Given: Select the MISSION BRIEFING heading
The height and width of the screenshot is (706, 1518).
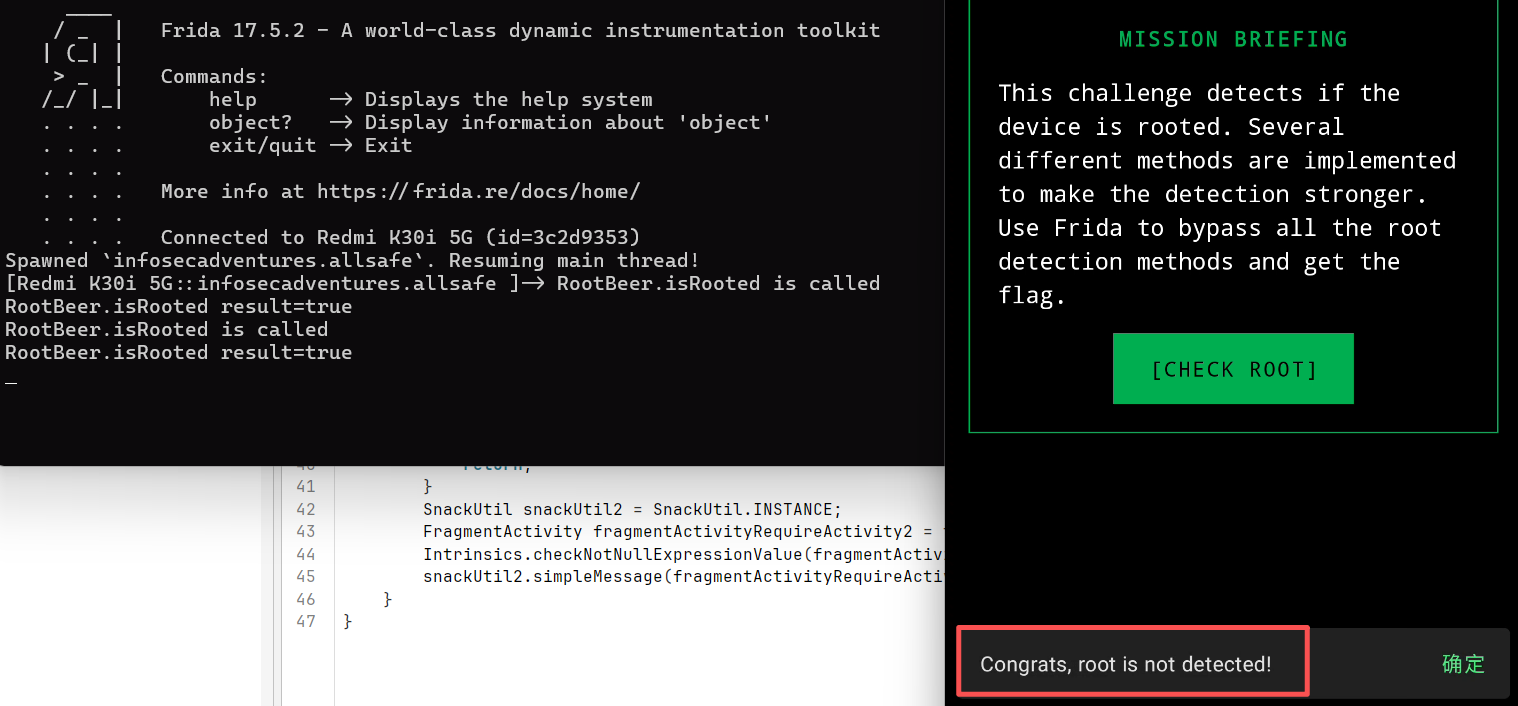Looking at the screenshot, I should (x=1233, y=40).
